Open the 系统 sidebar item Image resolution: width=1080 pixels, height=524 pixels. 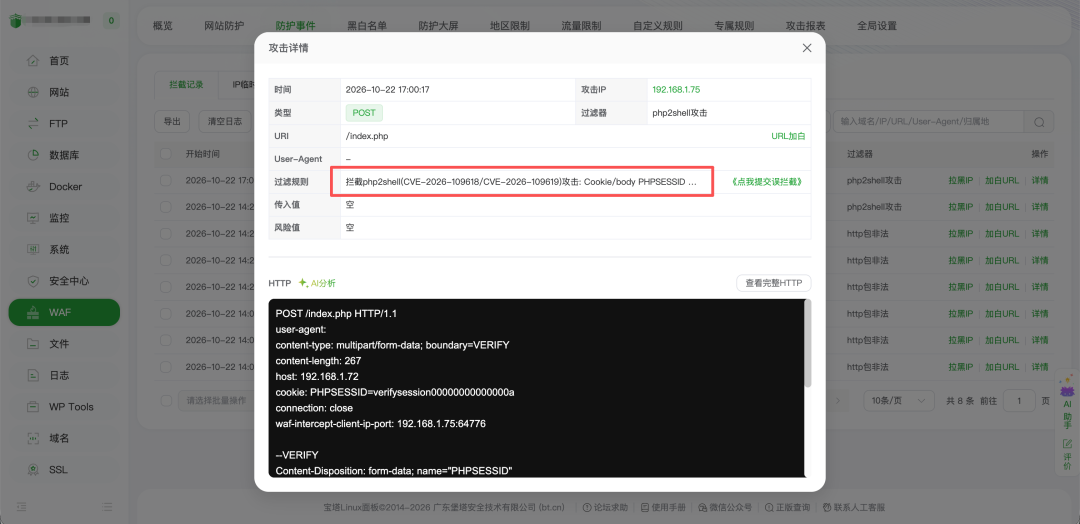tap(63, 249)
